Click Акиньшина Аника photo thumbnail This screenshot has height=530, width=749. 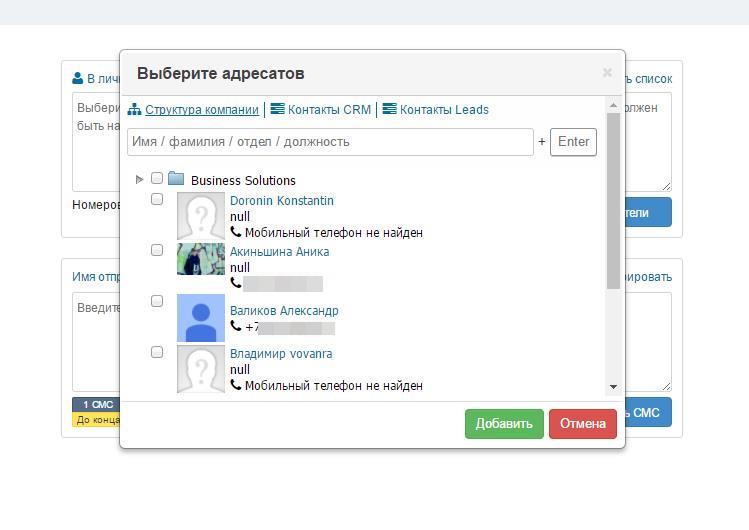[x=201, y=259]
